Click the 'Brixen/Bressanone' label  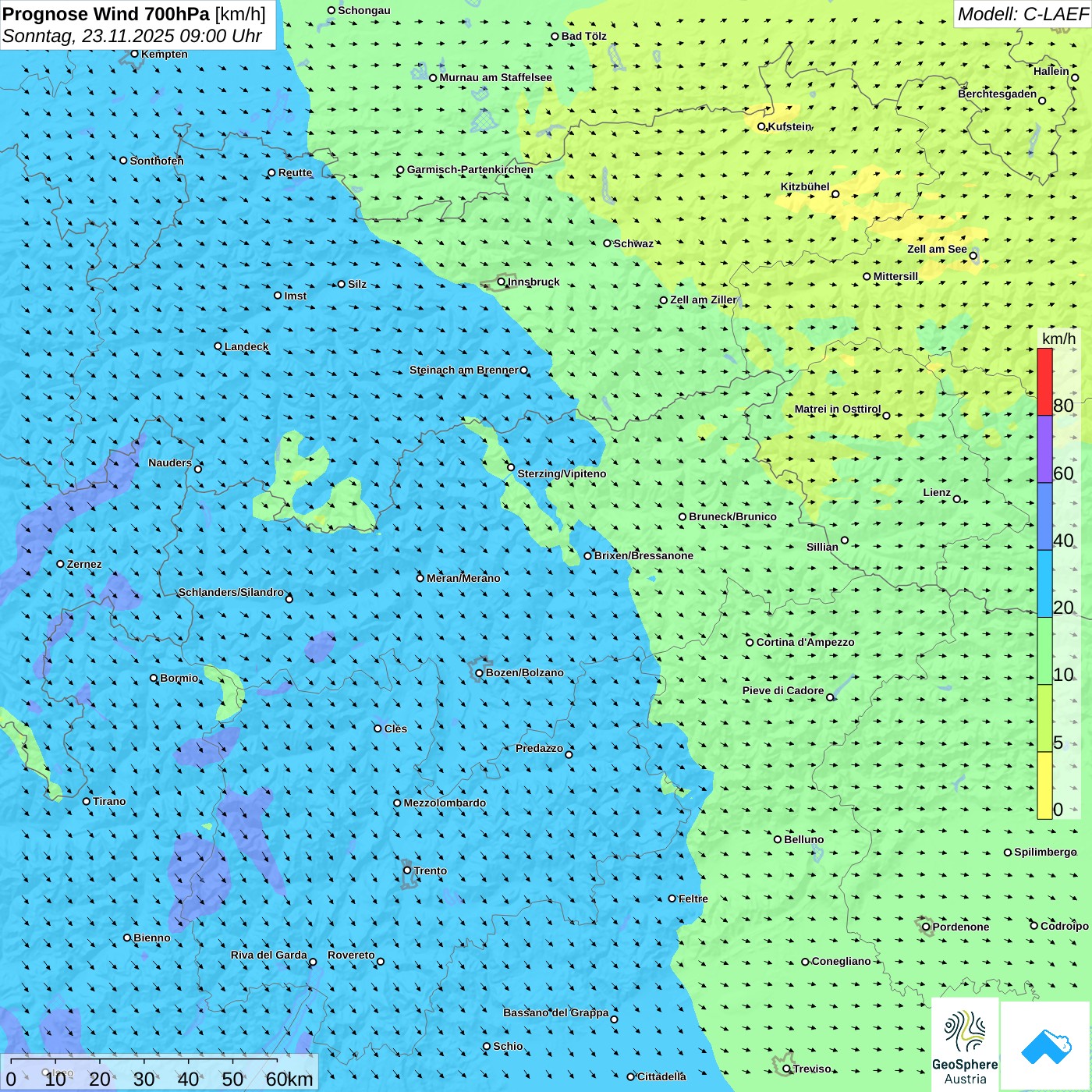click(643, 555)
